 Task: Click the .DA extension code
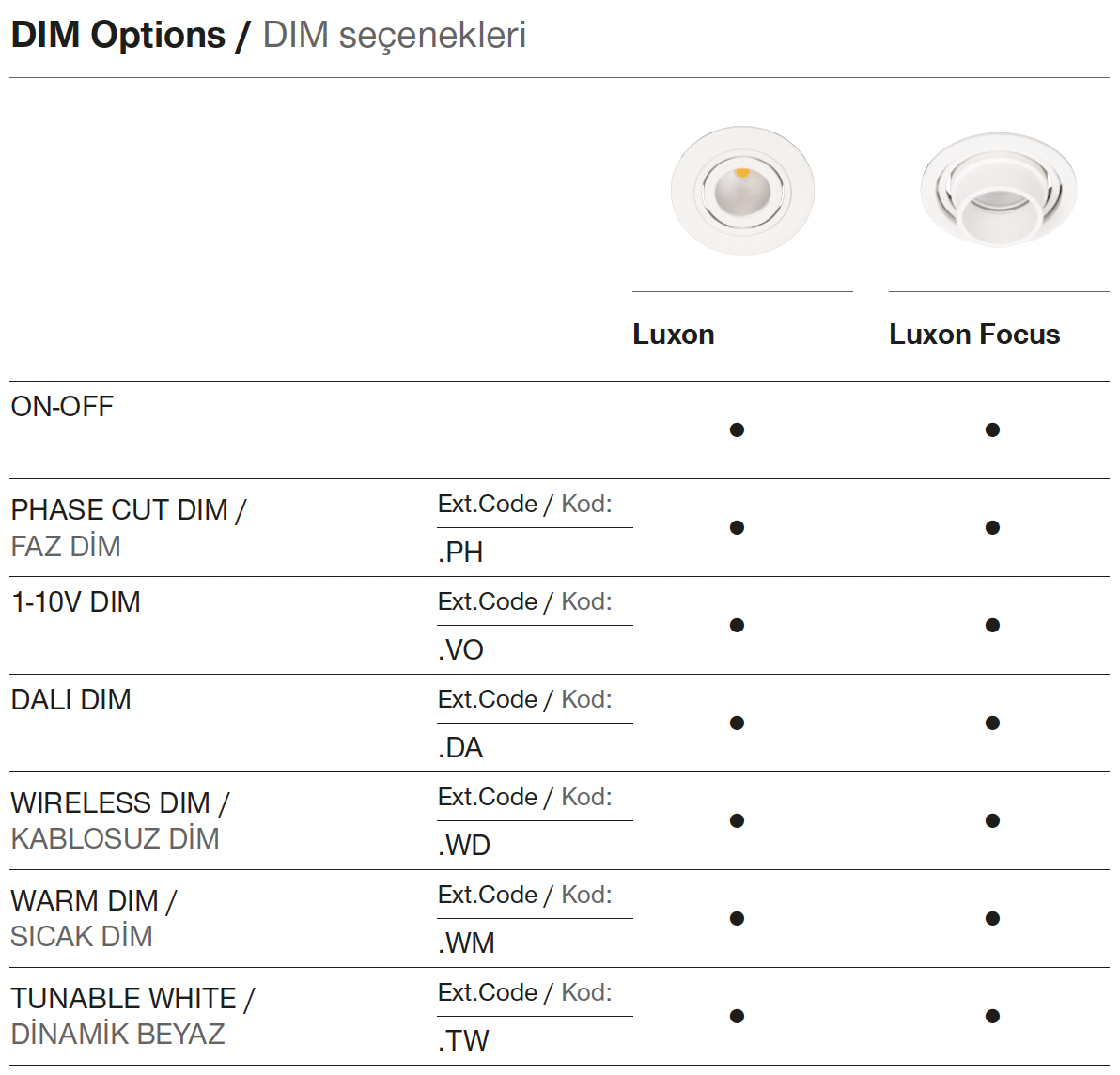(460, 748)
